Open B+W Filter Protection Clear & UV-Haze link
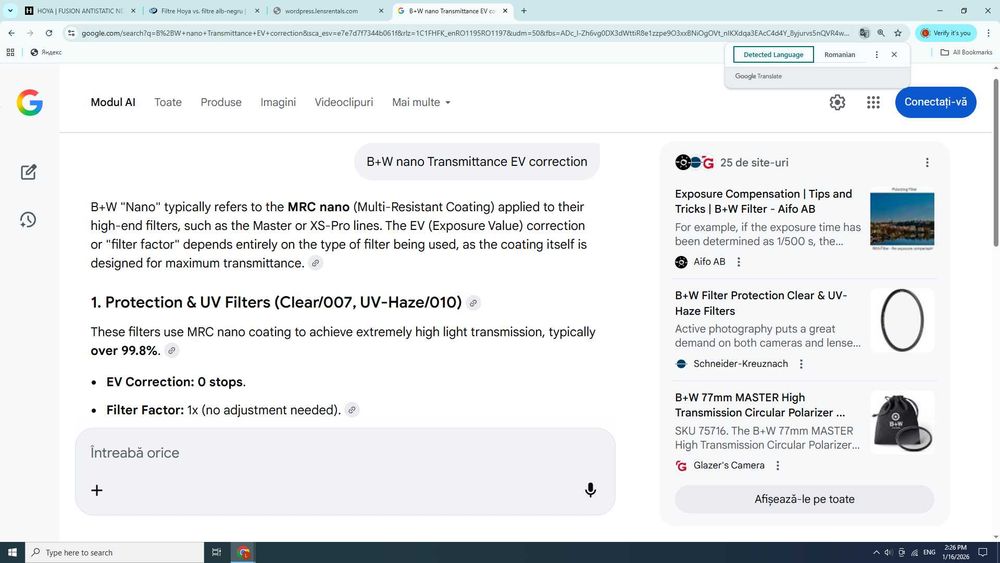Screen dimensions: 1000x563 [x=761, y=303]
